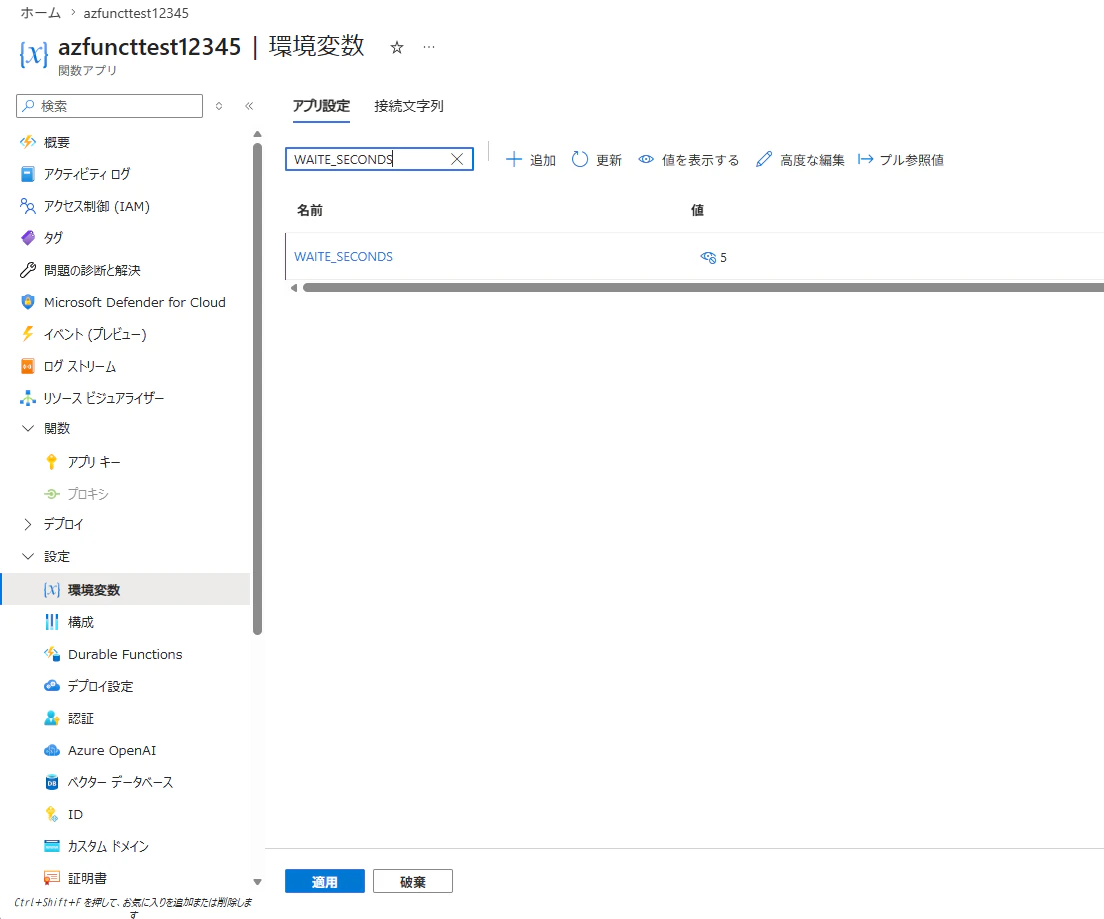Go to ホーム breadcrumb

41,13
